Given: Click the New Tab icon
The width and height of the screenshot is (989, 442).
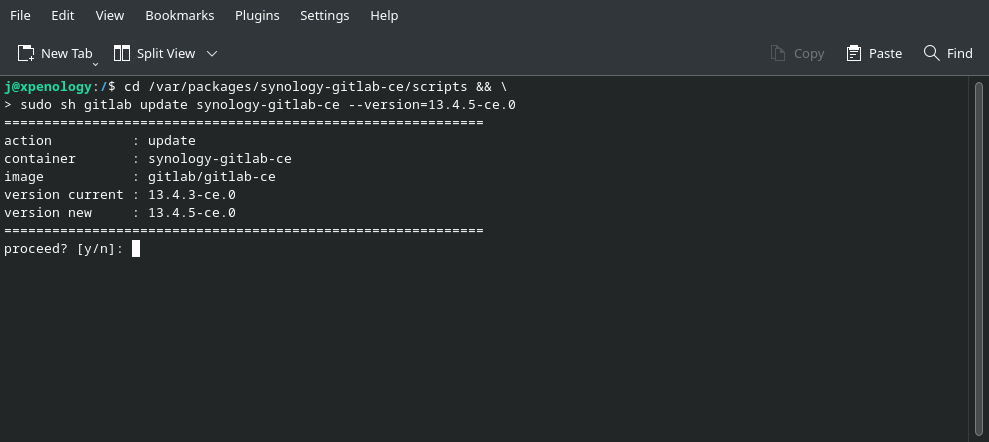Looking at the screenshot, I should (x=26, y=54).
